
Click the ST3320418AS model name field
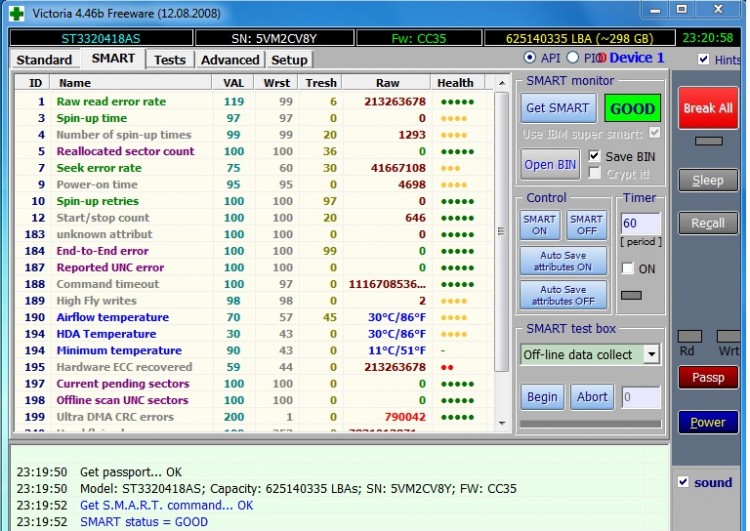101,38
